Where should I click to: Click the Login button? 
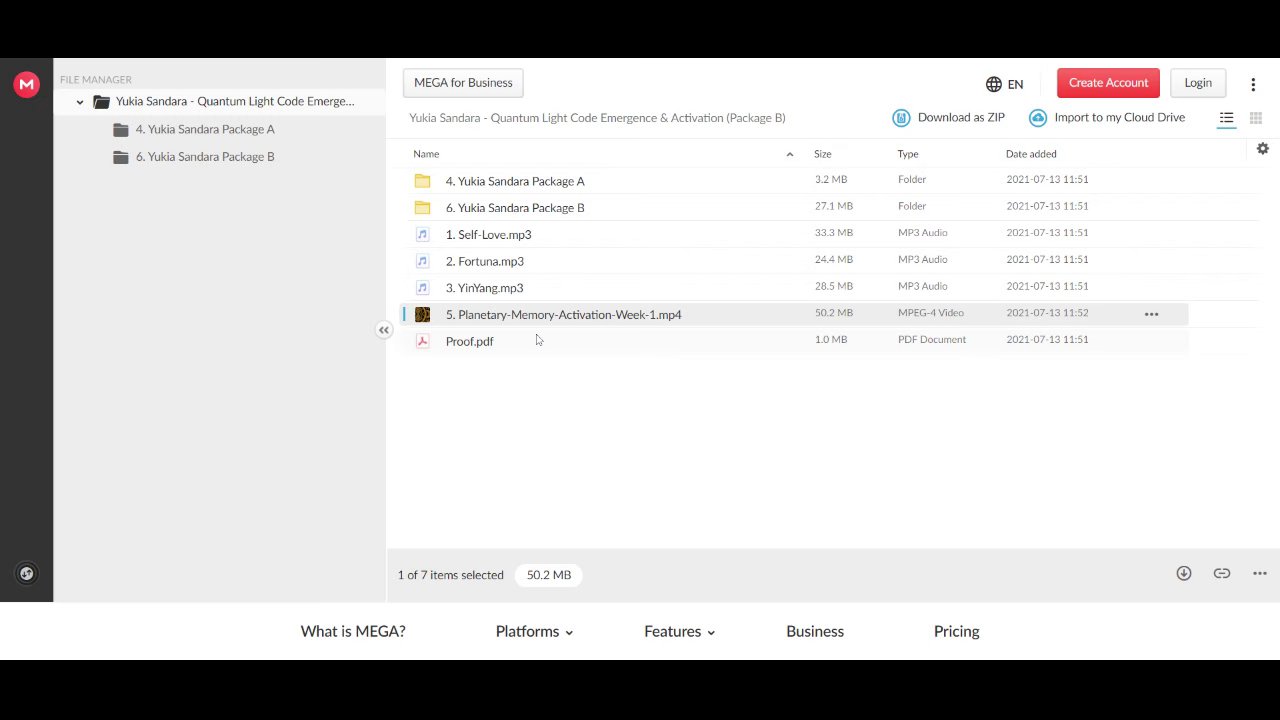pyautogui.click(x=1198, y=83)
